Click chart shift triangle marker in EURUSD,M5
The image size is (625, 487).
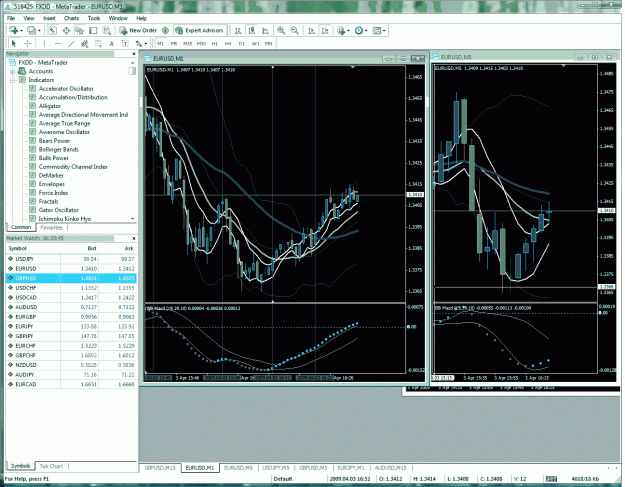563,65
